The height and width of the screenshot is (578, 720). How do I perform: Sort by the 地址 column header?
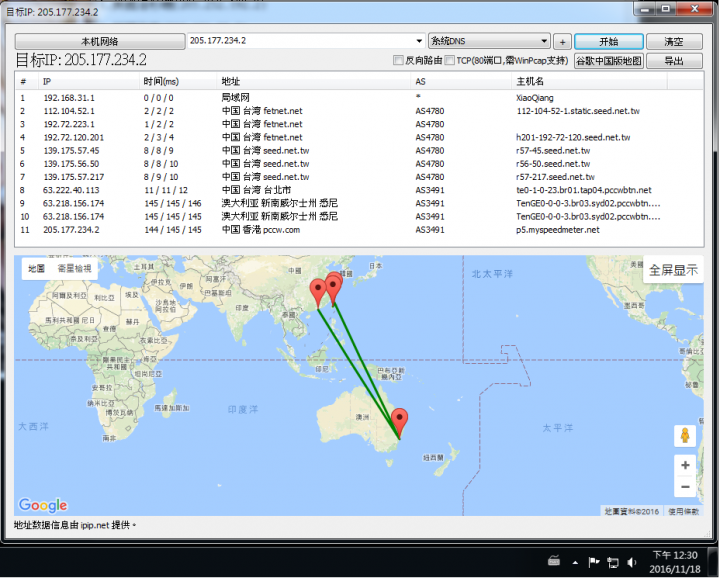(x=314, y=81)
